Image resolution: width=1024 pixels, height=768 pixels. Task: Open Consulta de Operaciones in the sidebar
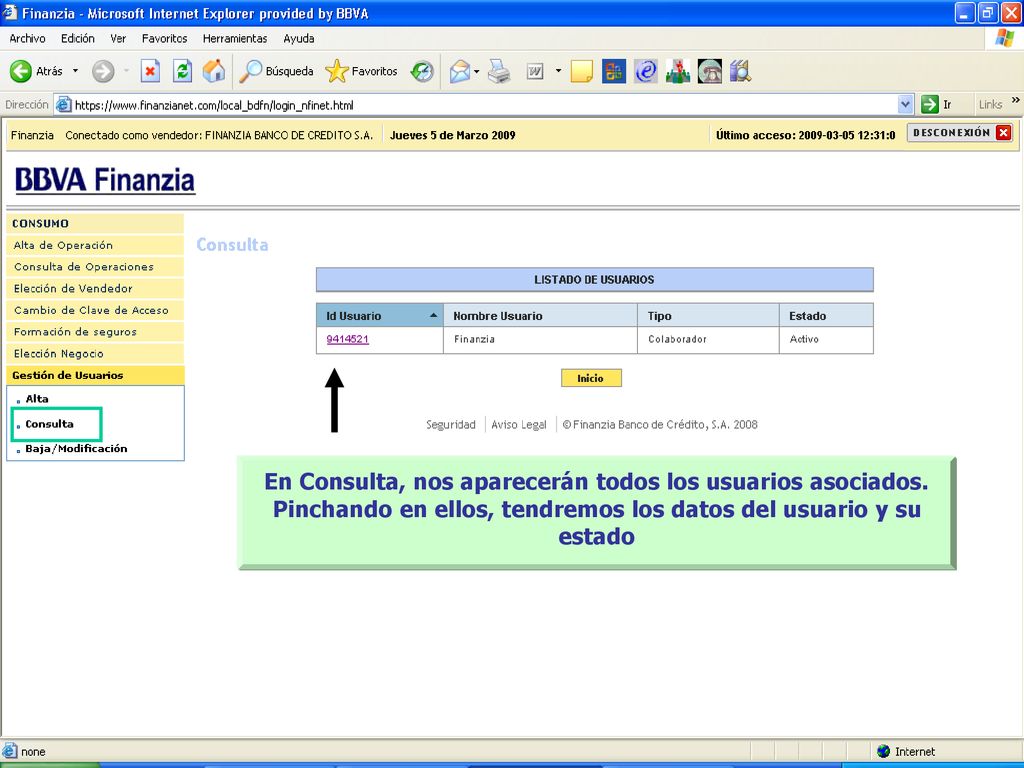point(95,267)
